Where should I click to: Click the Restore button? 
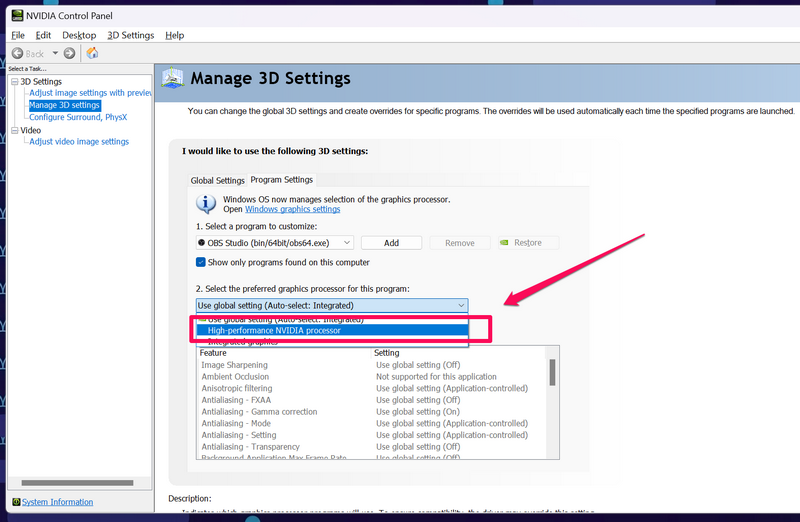coord(528,243)
